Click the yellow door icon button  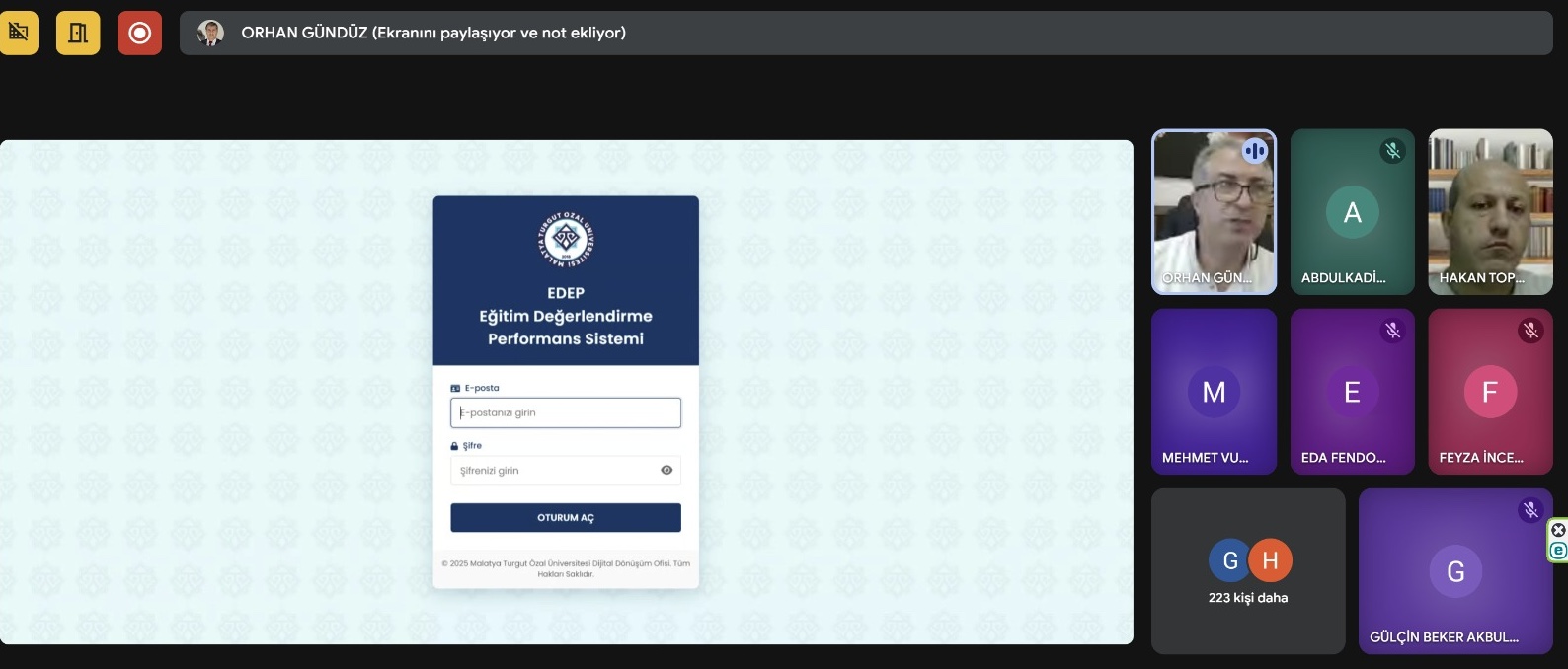coord(78,33)
